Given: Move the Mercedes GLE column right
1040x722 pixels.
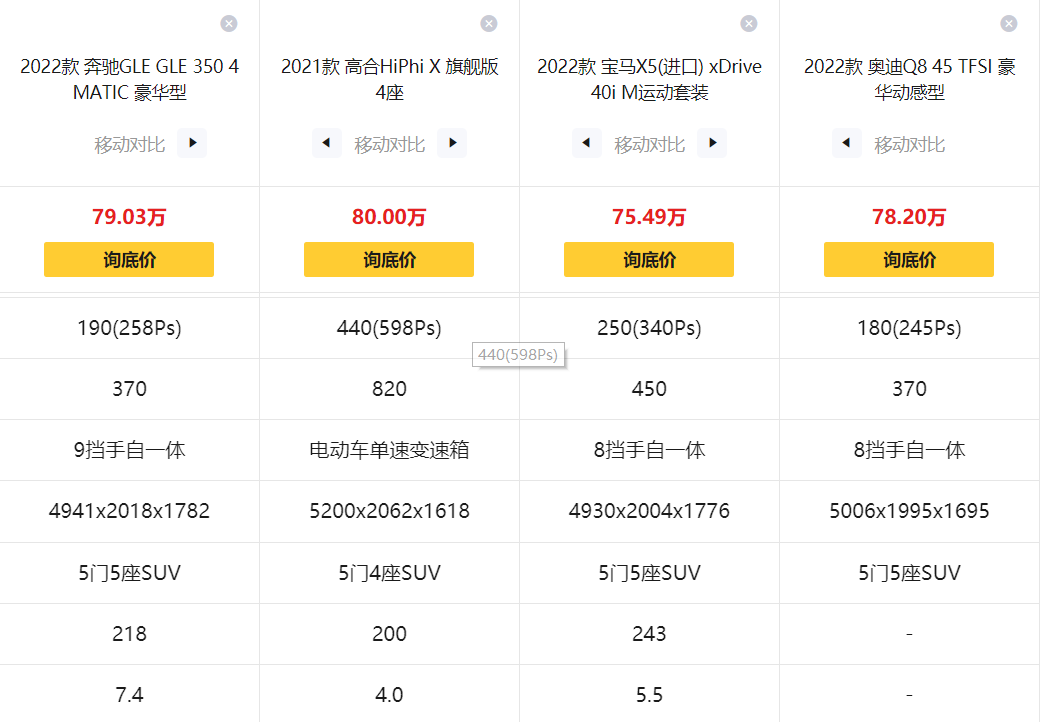Looking at the screenshot, I should [192, 143].
